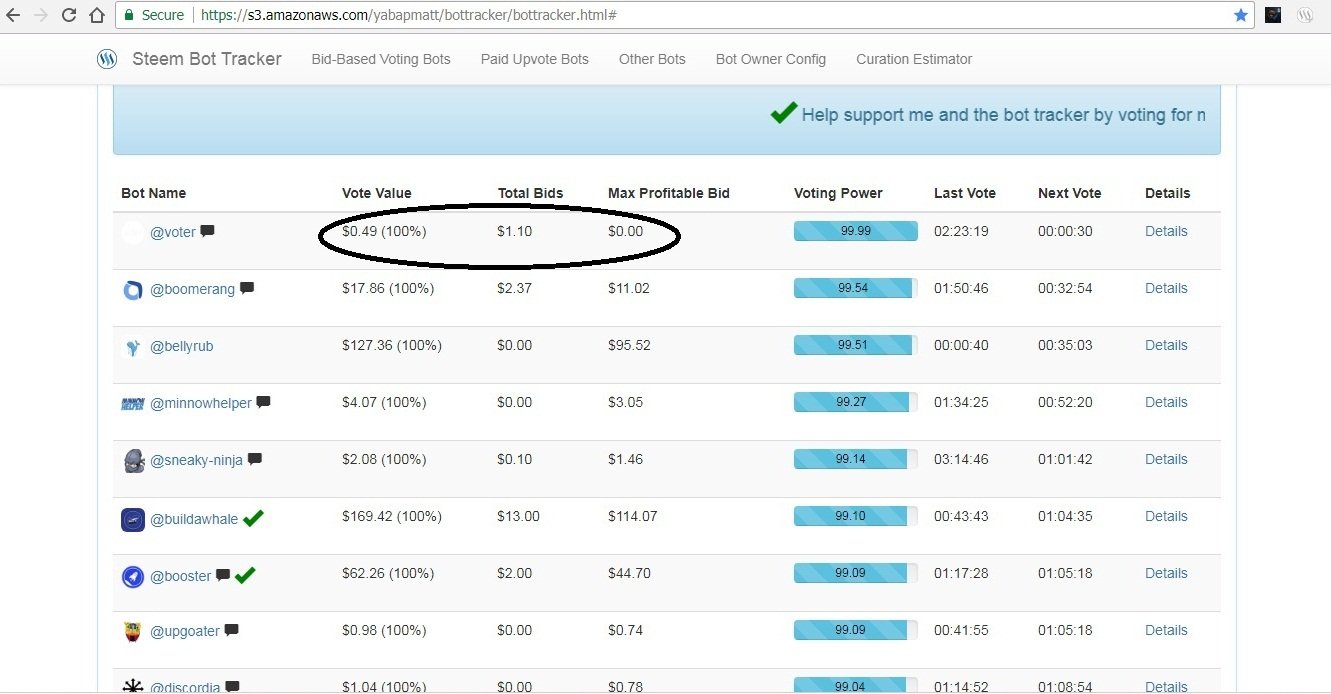The image size is (1331, 694).
Task: Click the @minnowhelper avatar icon
Action: click(x=133, y=404)
